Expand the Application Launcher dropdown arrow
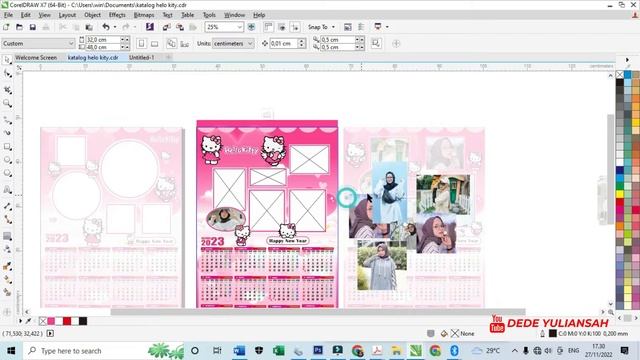This screenshot has height=360, width=640. [x=387, y=27]
